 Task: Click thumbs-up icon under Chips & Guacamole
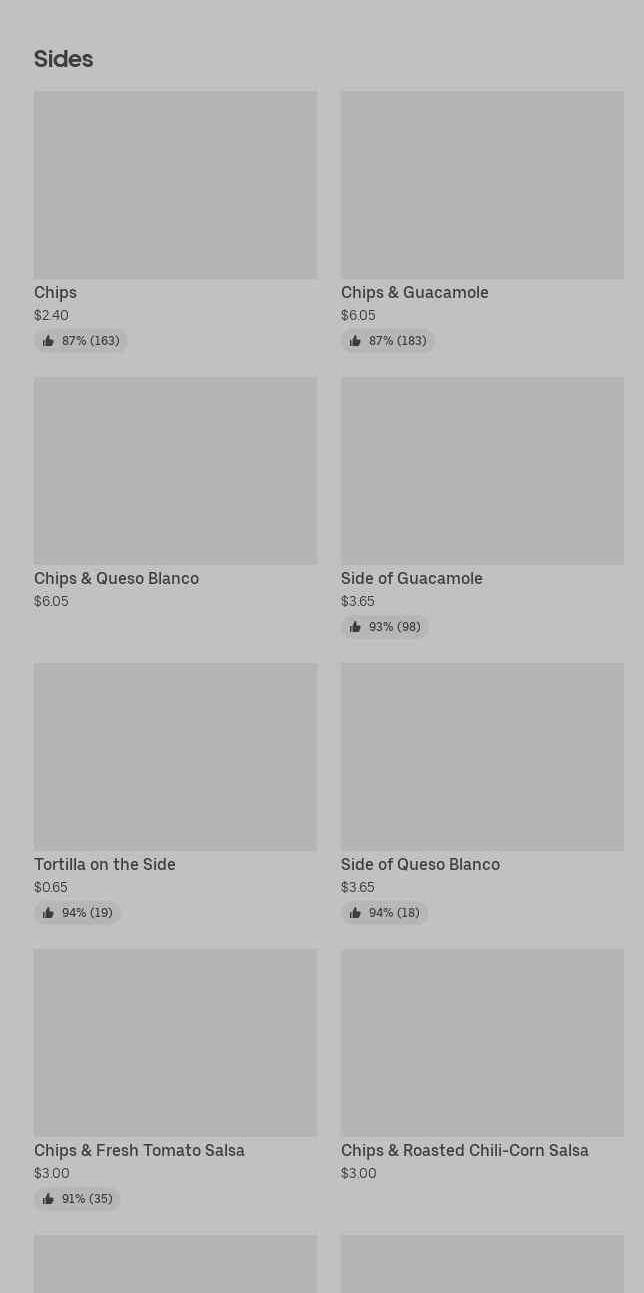[x=355, y=341]
